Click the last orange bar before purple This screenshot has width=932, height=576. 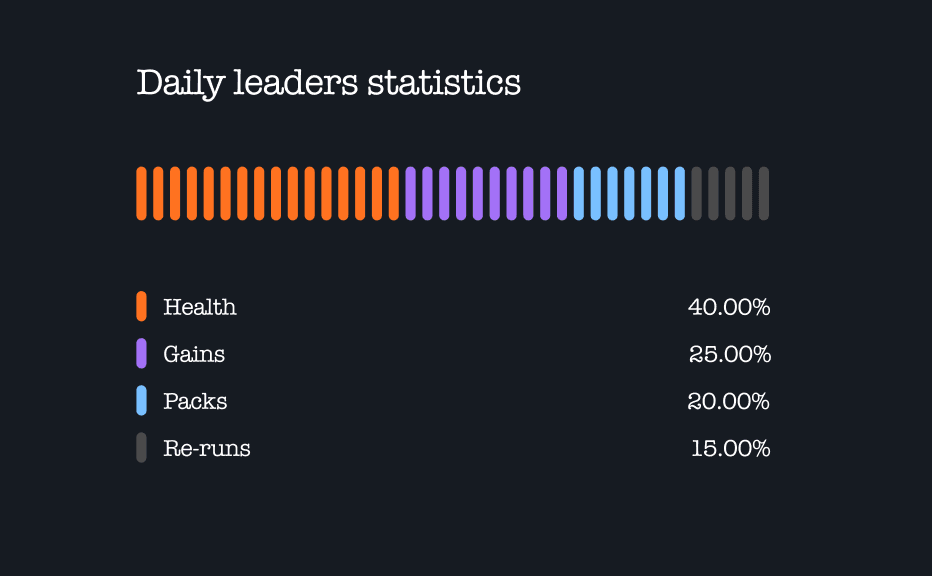pyautogui.click(x=393, y=193)
